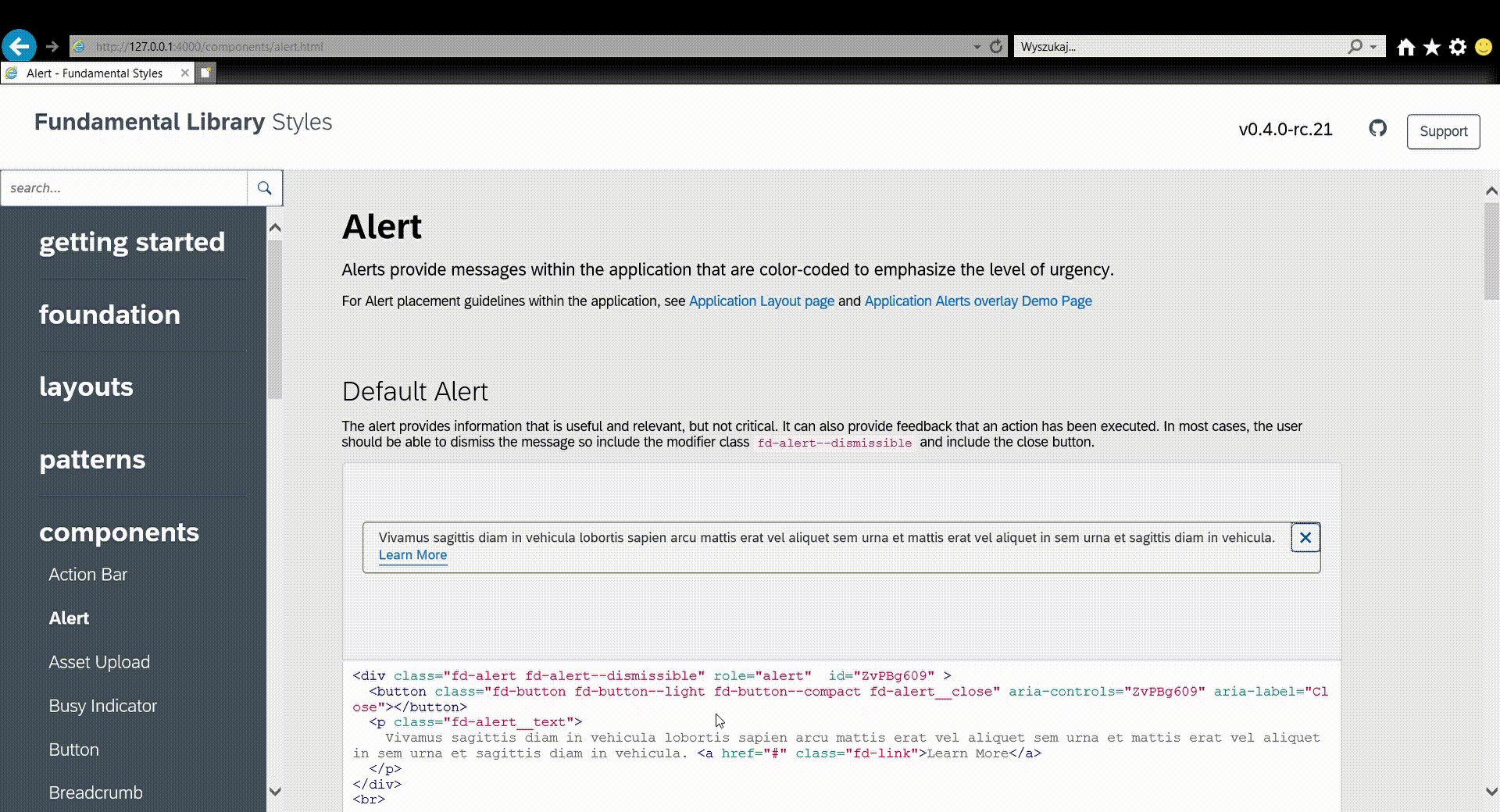Image resolution: width=1500 pixels, height=812 pixels.
Task: Open the layouts section
Action: click(86, 387)
